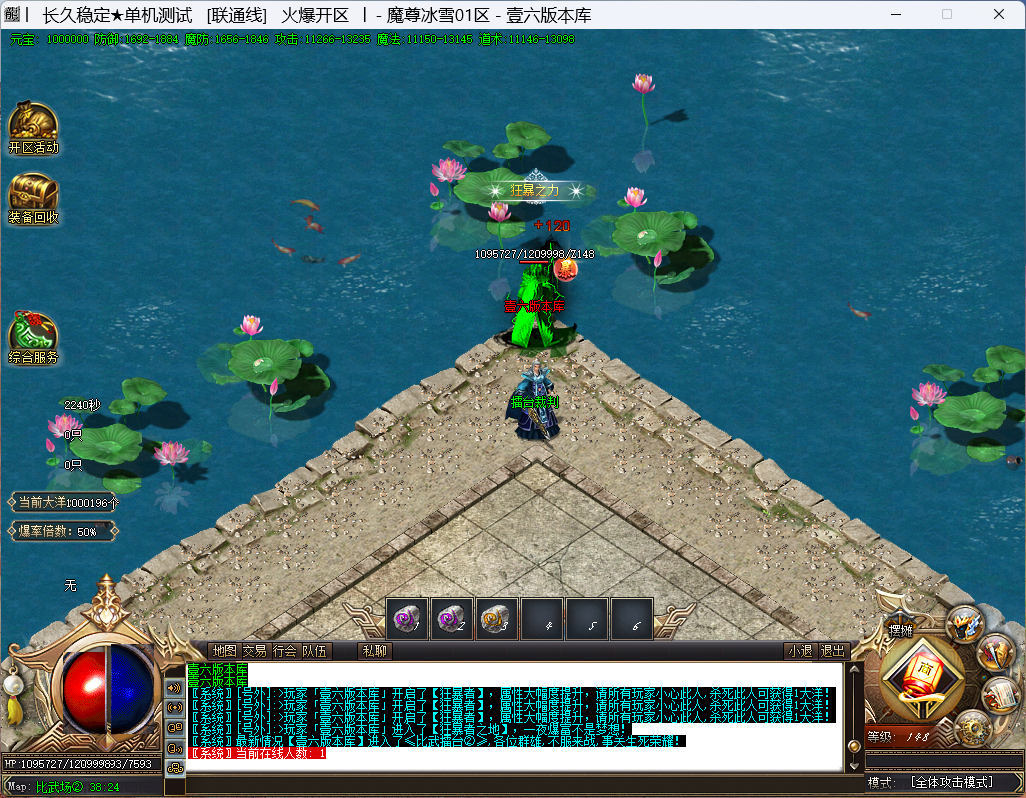Click the red 当前在线人数: 1 message
The height and width of the screenshot is (798, 1026).
(257, 753)
